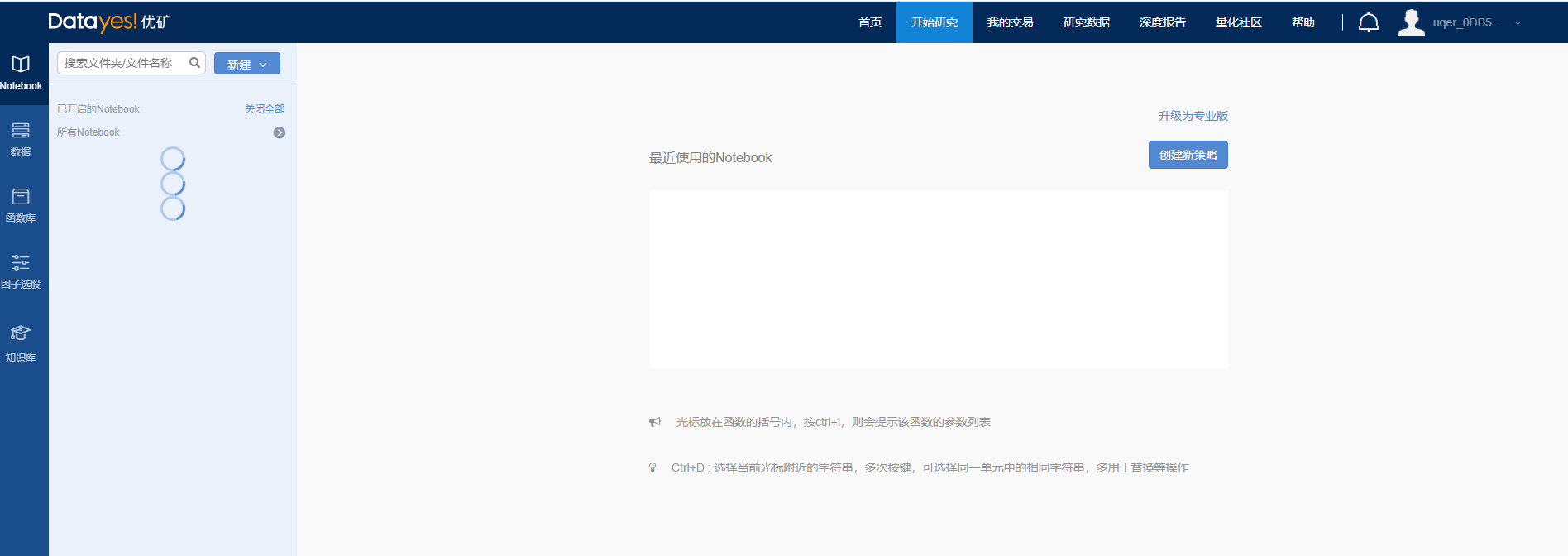Open the 新建 dropdown button

click(246, 64)
